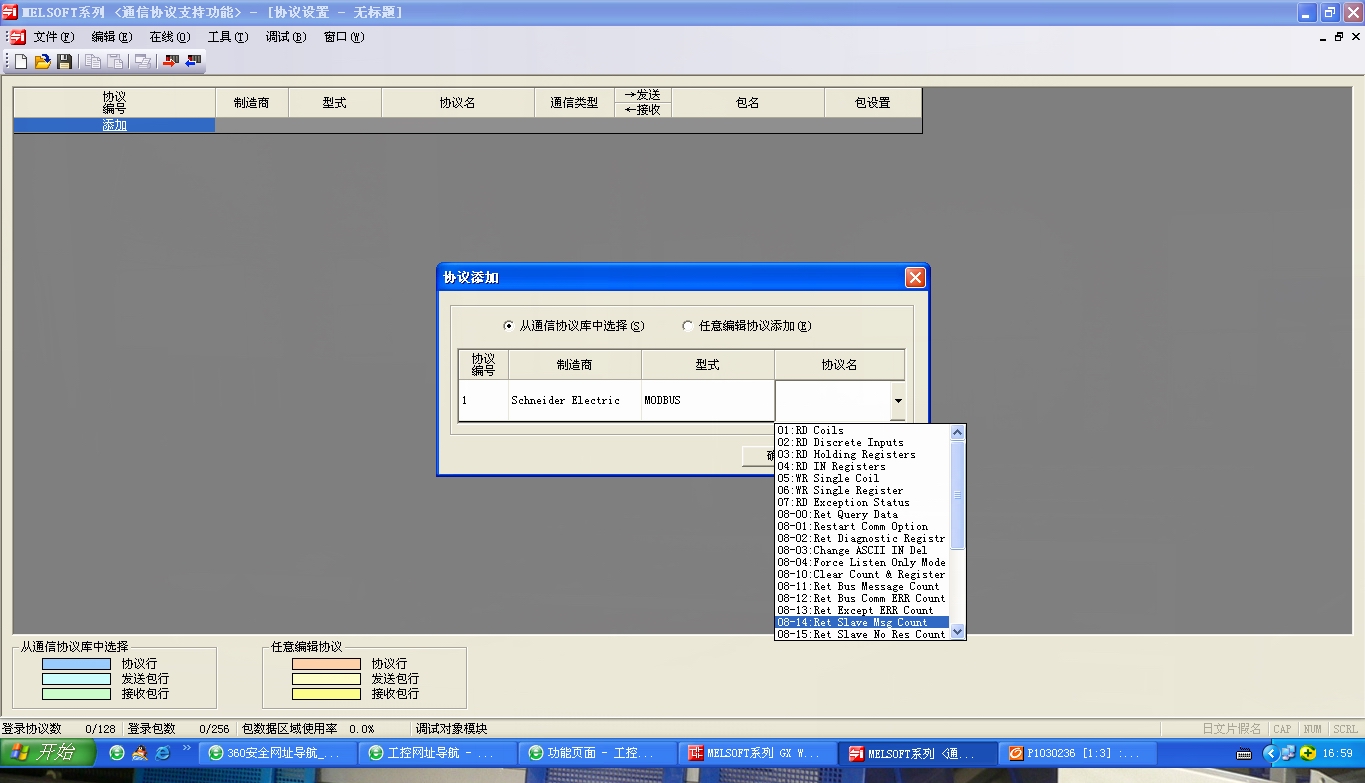Click the read-from-module blue arrow icon
This screenshot has width=1365, height=783.
[193, 62]
